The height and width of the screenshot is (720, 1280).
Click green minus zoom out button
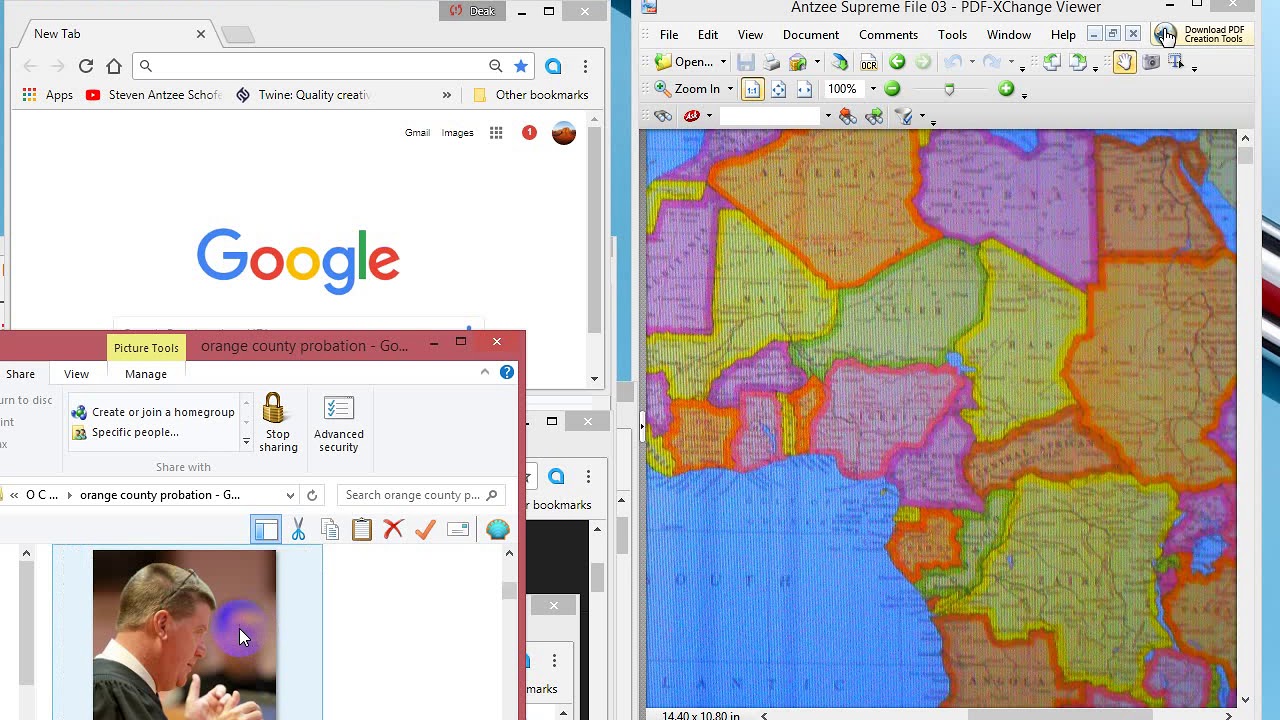[892, 89]
